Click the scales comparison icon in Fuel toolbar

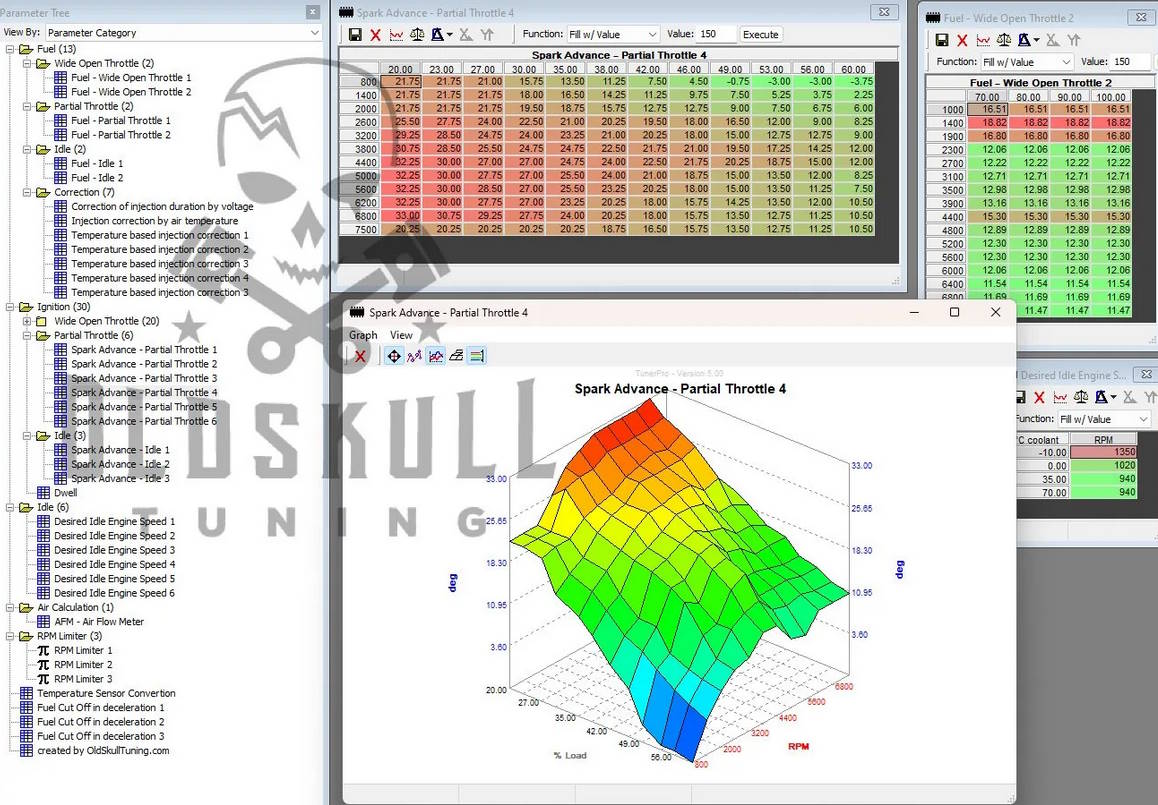1004,40
